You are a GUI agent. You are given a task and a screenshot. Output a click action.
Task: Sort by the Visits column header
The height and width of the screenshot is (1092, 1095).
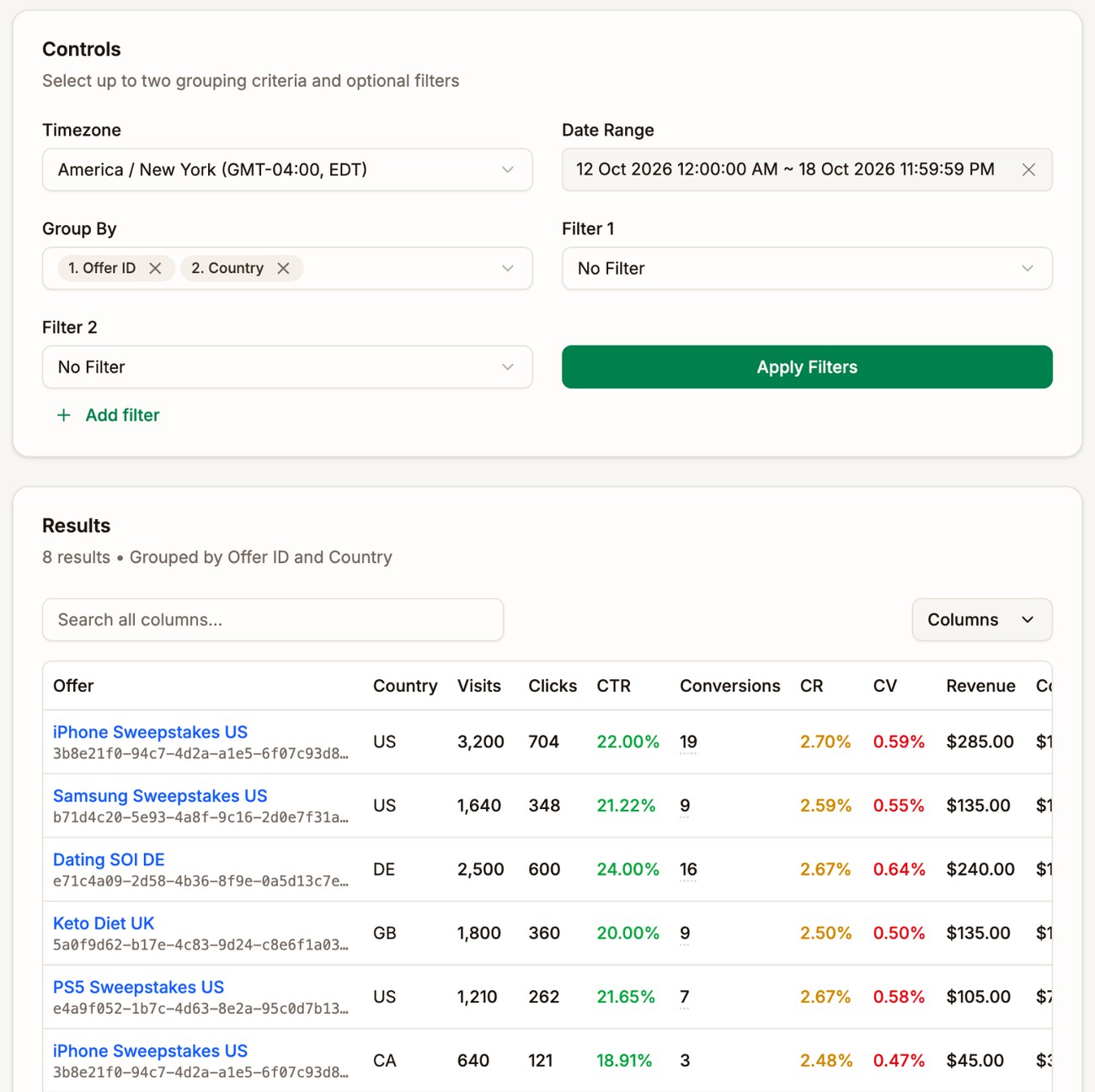click(x=479, y=686)
